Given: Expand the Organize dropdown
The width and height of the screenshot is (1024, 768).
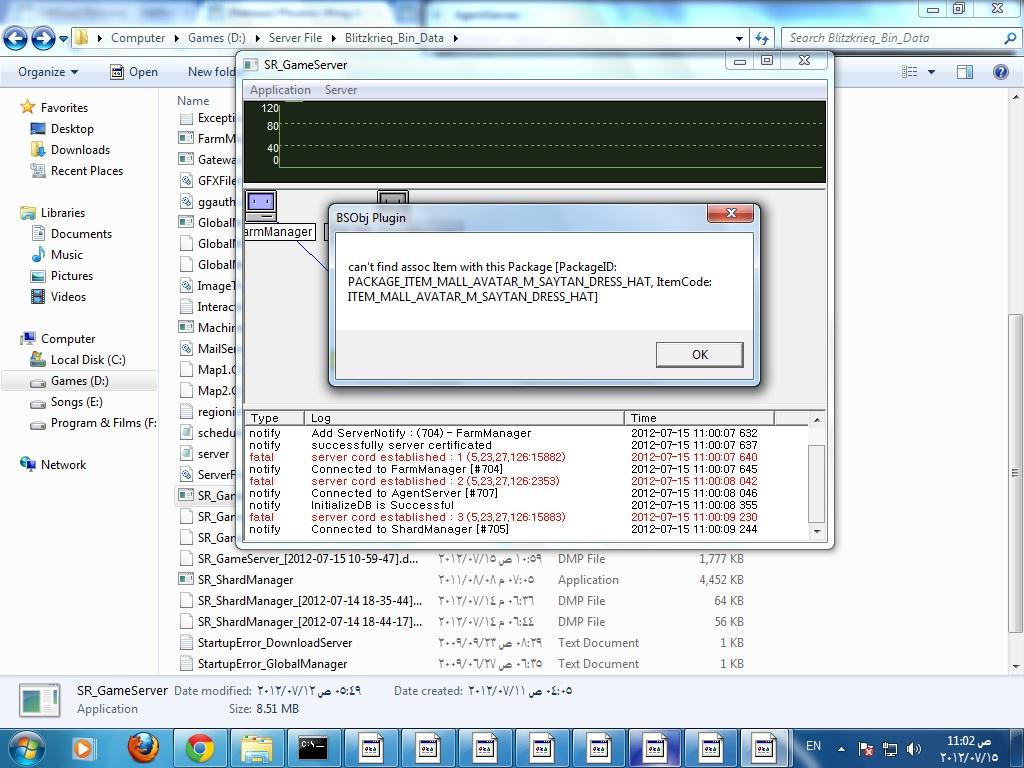Looking at the screenshot, I should pos(48,72).
